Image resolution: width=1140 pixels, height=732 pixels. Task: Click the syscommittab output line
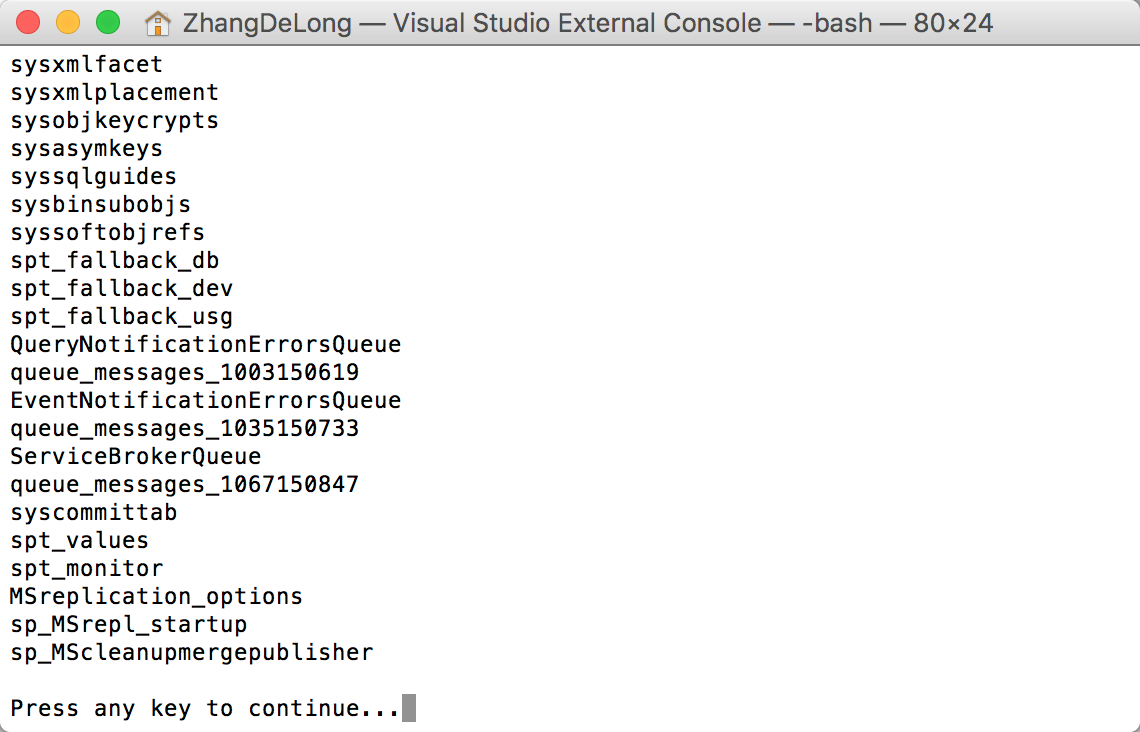click(93, 512)
